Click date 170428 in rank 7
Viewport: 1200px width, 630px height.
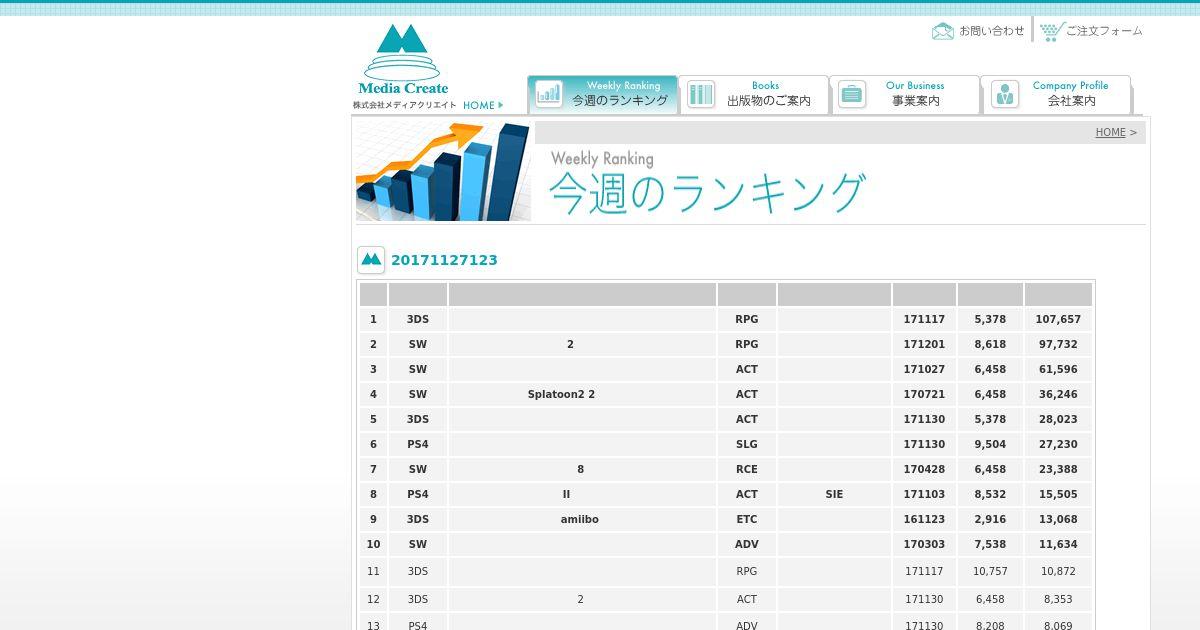[924, 469]
